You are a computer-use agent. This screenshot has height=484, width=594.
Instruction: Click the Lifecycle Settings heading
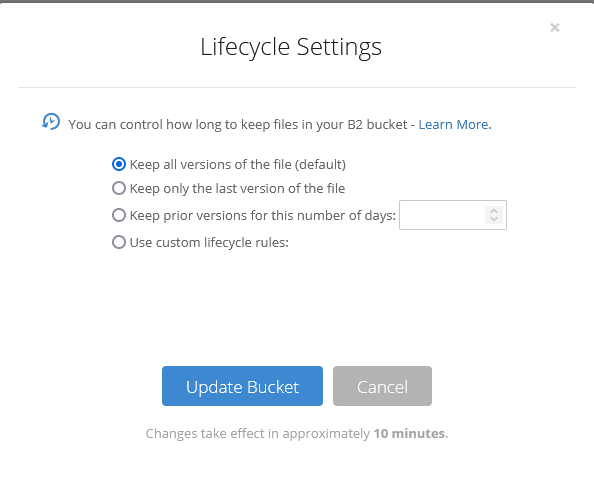(x=291, y=47)
